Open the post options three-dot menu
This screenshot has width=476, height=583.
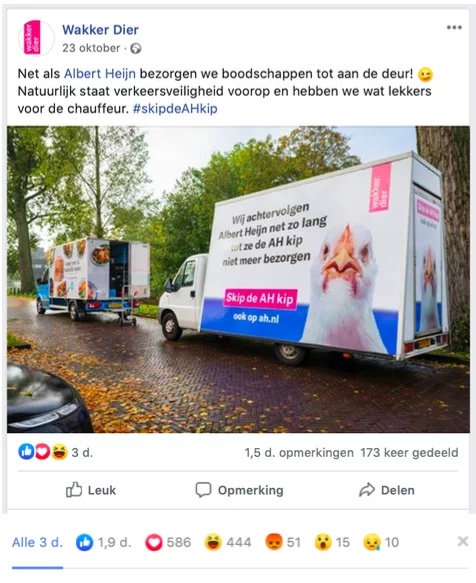[454, 28]
